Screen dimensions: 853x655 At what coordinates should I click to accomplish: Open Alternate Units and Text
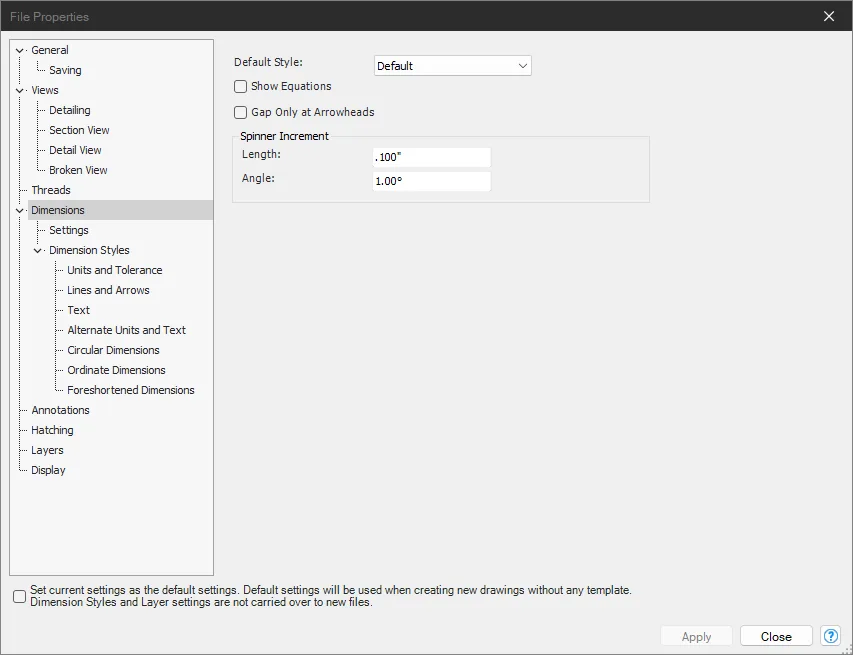[x=127, y=330]
